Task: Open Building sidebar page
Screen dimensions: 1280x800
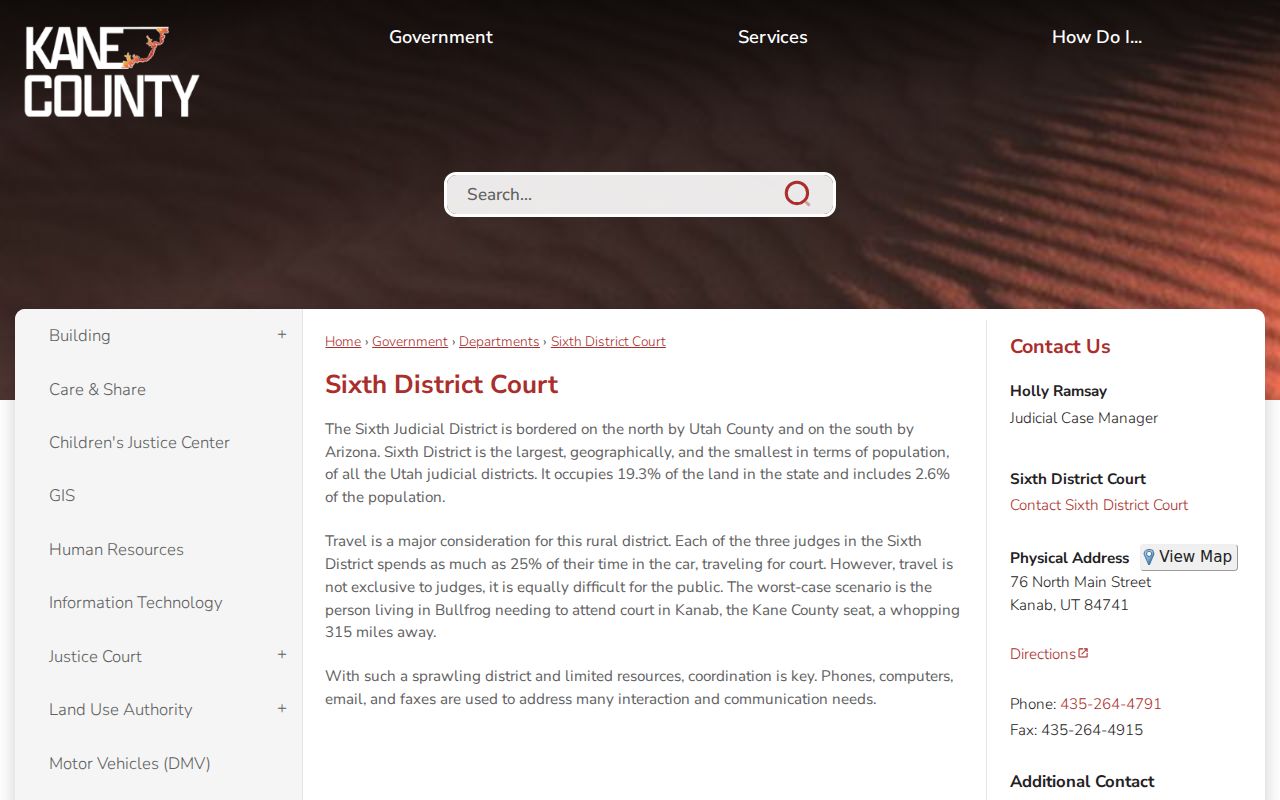Action: (80, 335)
